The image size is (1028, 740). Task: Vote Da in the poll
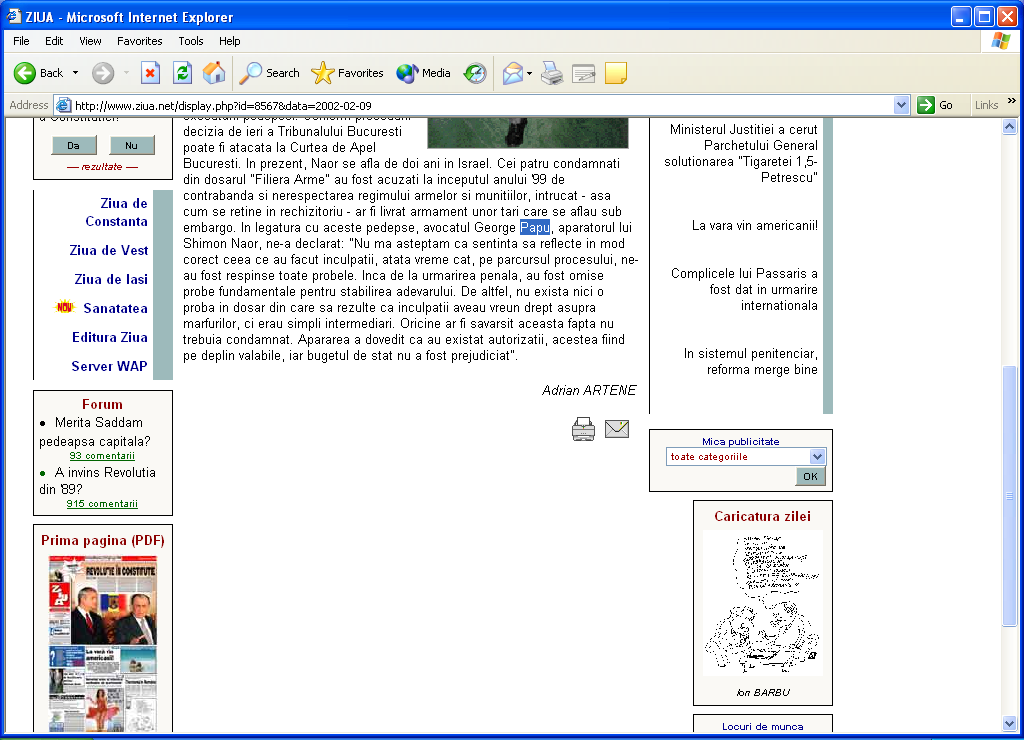pos(74,146)
